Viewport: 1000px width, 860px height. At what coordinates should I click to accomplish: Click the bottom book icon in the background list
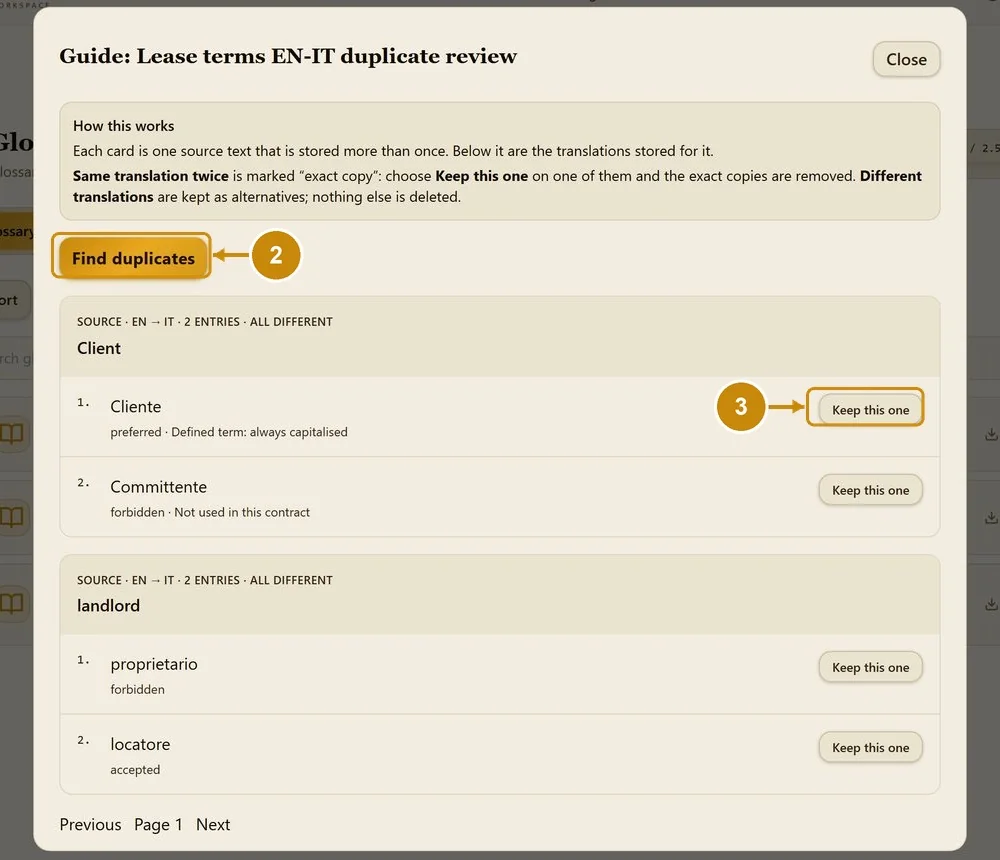point(11,603)
